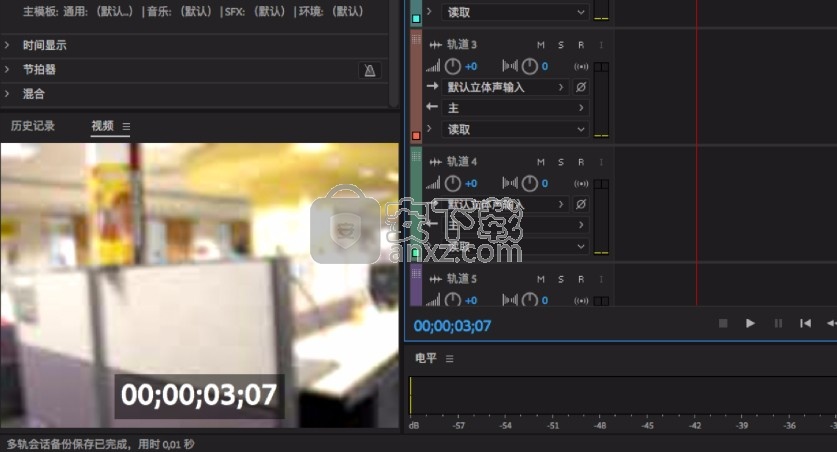Solo 轨道 4 with S button

click(x=560, y=162)
